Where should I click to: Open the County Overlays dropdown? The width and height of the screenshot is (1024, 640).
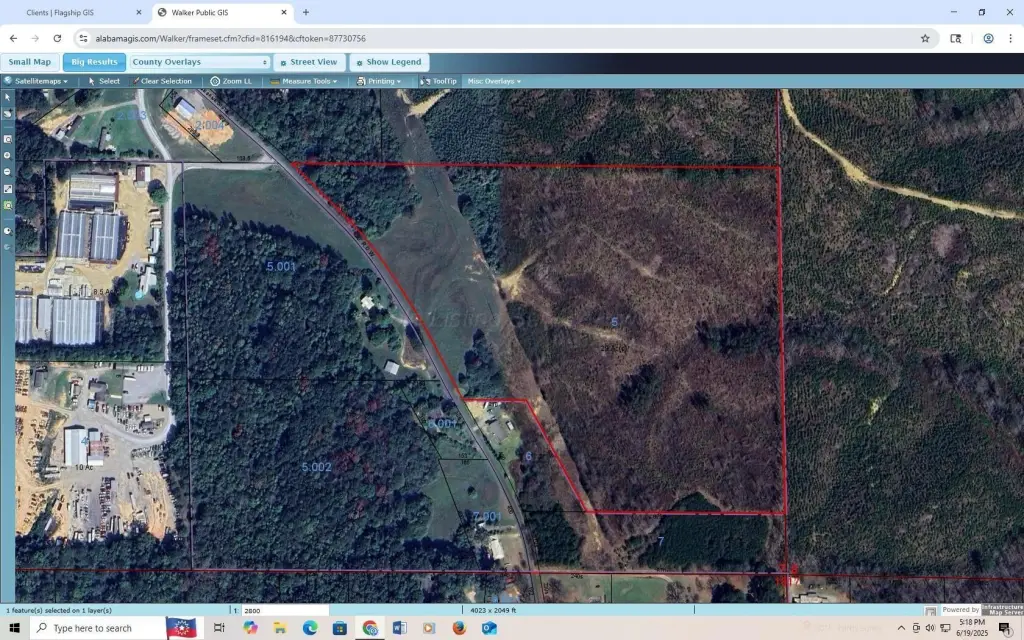(200, 62)
